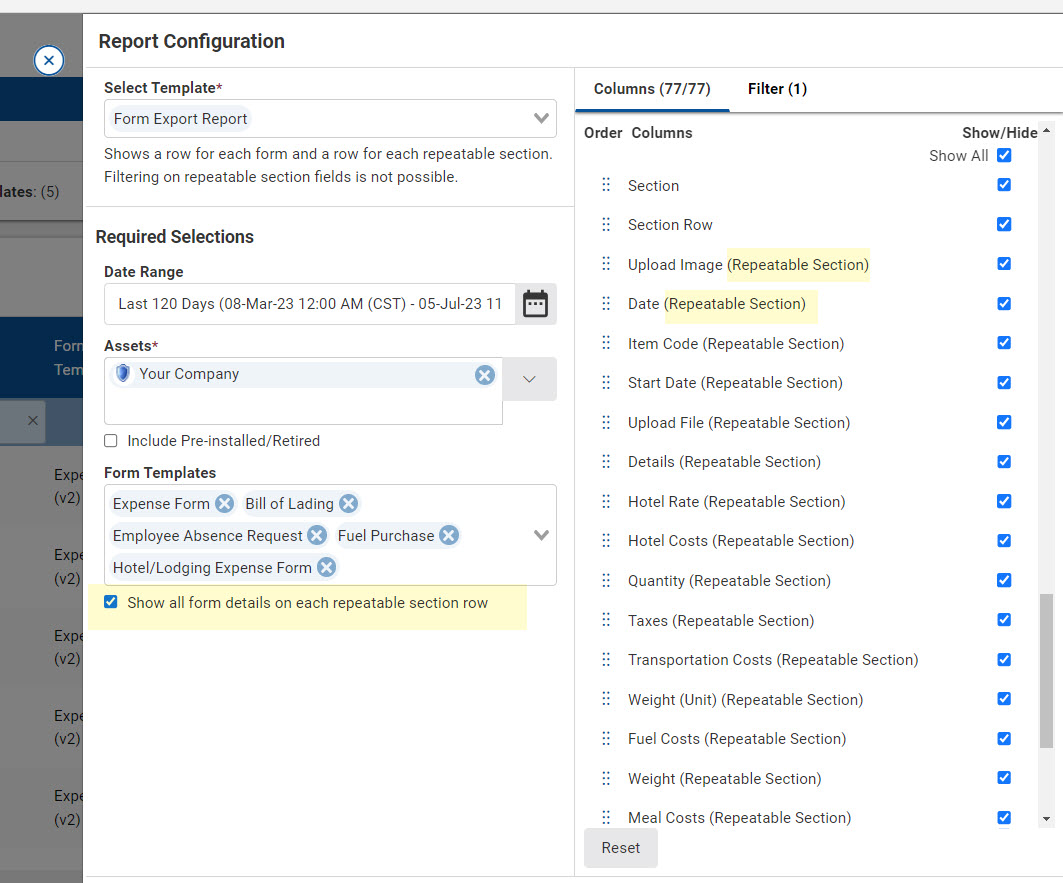The width and height of the screenshot is (1063, 883).
Task: Expand the Assets dropdown arrow
Action: 529,379
